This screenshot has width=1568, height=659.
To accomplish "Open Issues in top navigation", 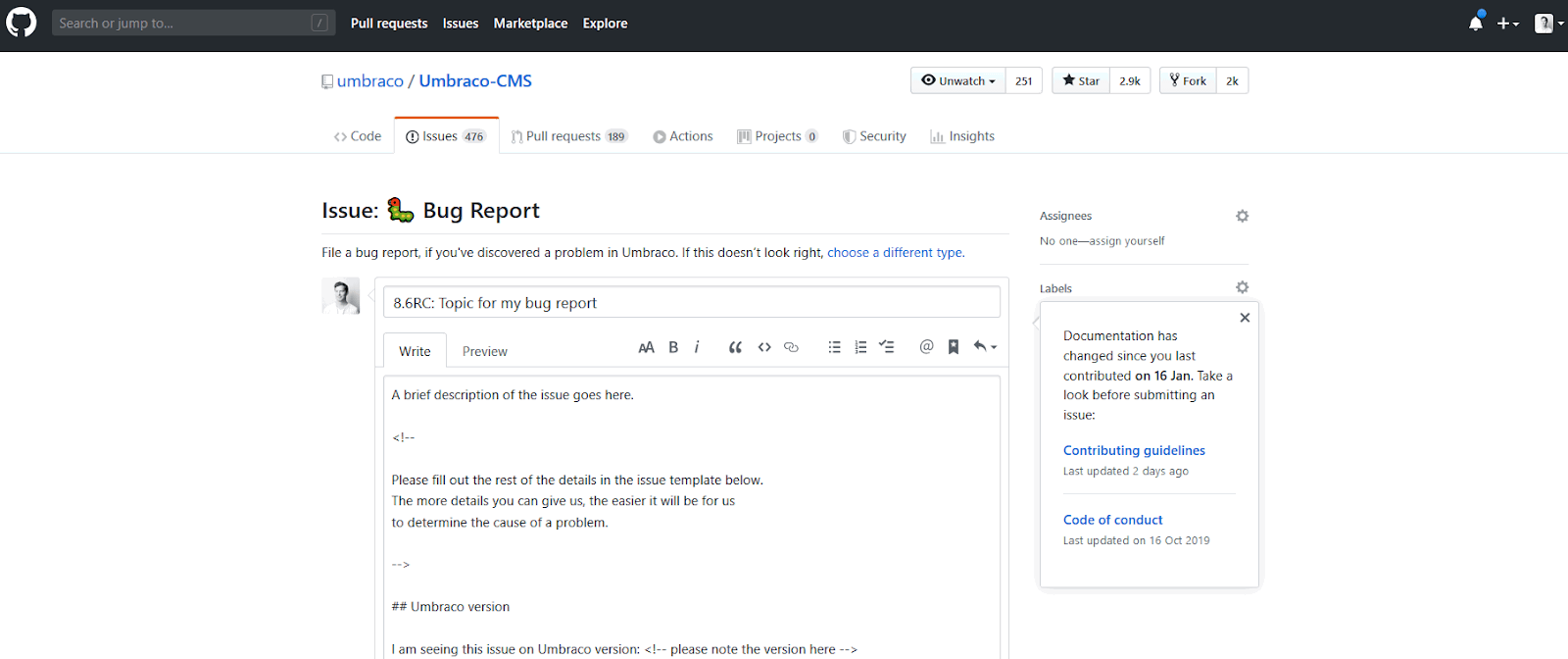I will click(x=461, y=23).
